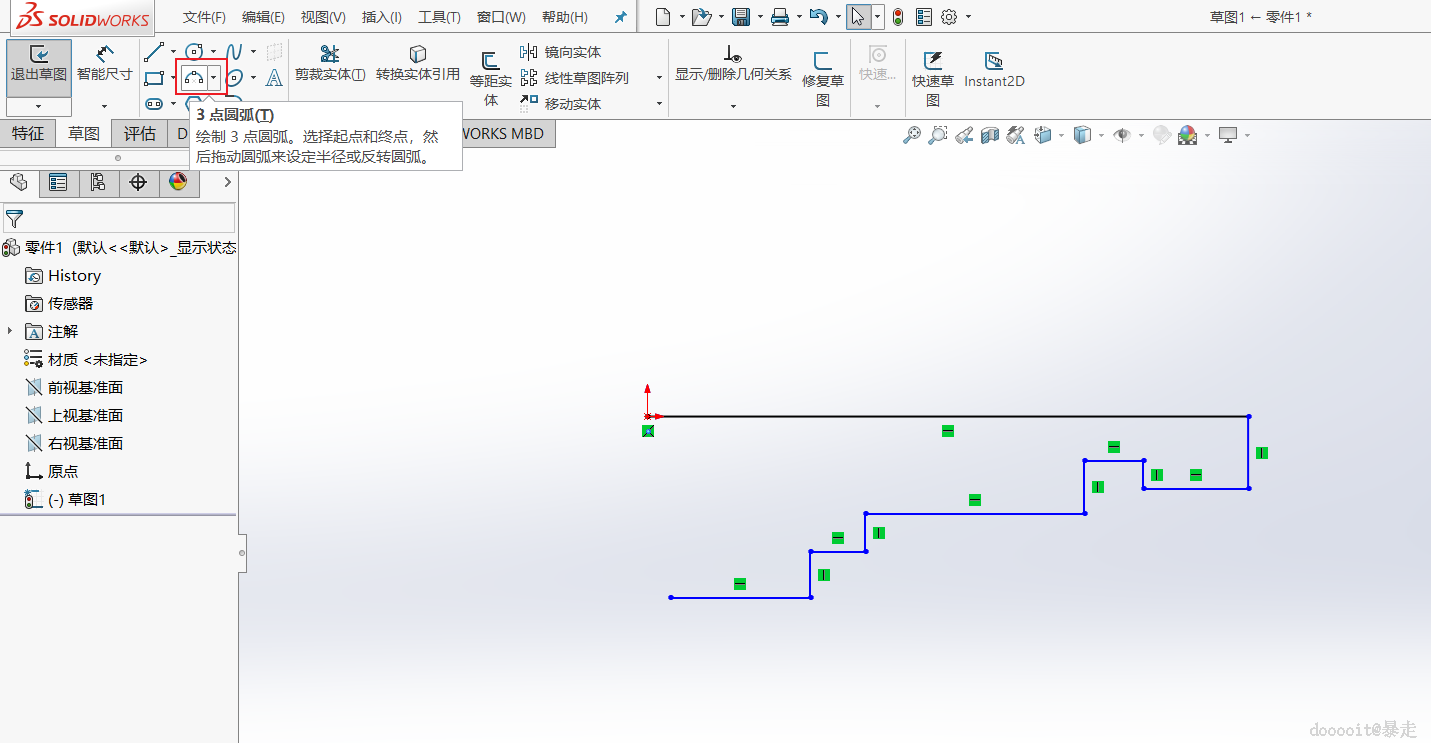Open Options via the gear icon
This screenshot has height=743, width=1431.
pyautogui.click(x=949, y=17)
